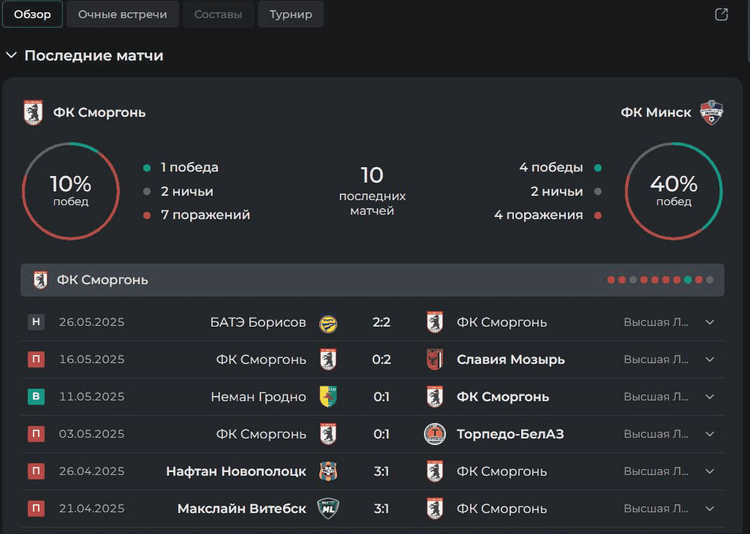The image size is (750, 534).
Task: Open the 2:2 score of the BATE match
Action: (x=381, y=323)
